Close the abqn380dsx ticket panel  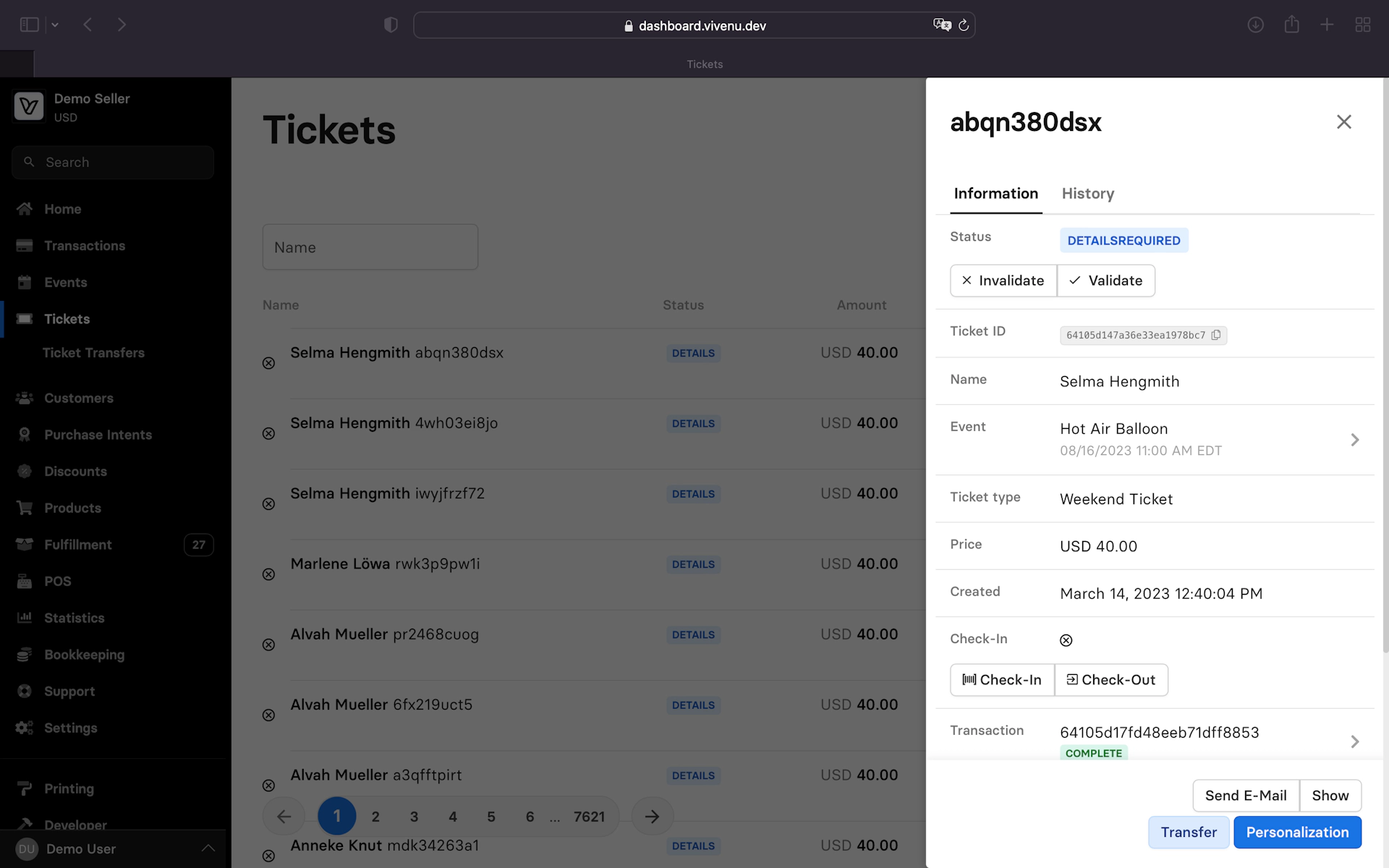click(x=1343, y=122)
